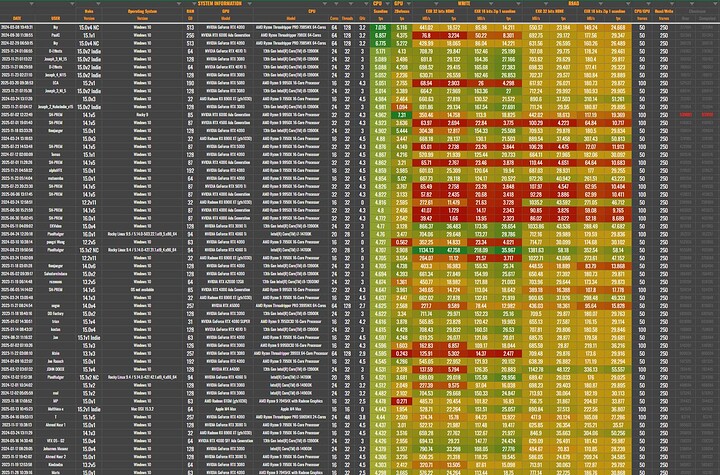Screen dimensions: 720x475
Task: Select write fps value 47.258
Action: tap(454, 250)
